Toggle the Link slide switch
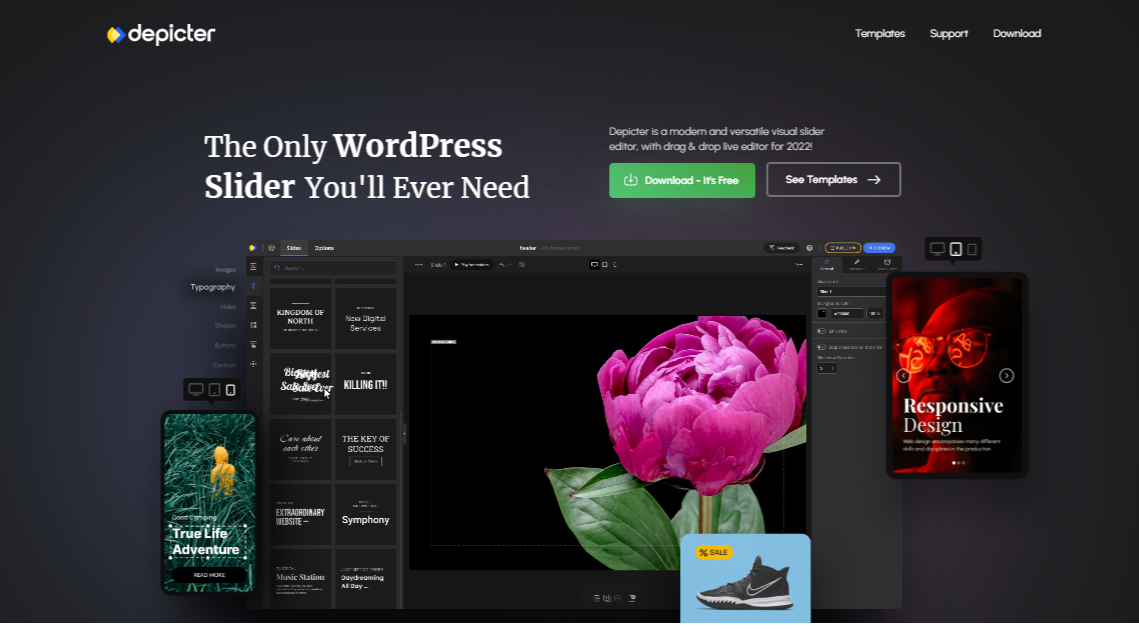The height and width of the screenshot is (629, 1139). coord(822,331)
